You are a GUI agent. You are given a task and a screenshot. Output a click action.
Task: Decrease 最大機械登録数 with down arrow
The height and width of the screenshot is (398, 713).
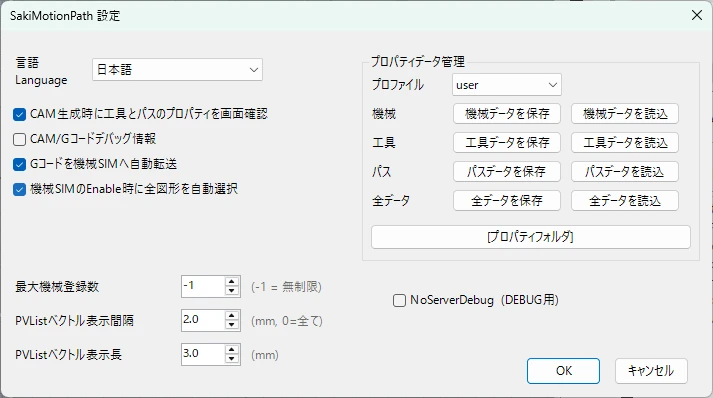pyautogui.click(x=232, y=291)
